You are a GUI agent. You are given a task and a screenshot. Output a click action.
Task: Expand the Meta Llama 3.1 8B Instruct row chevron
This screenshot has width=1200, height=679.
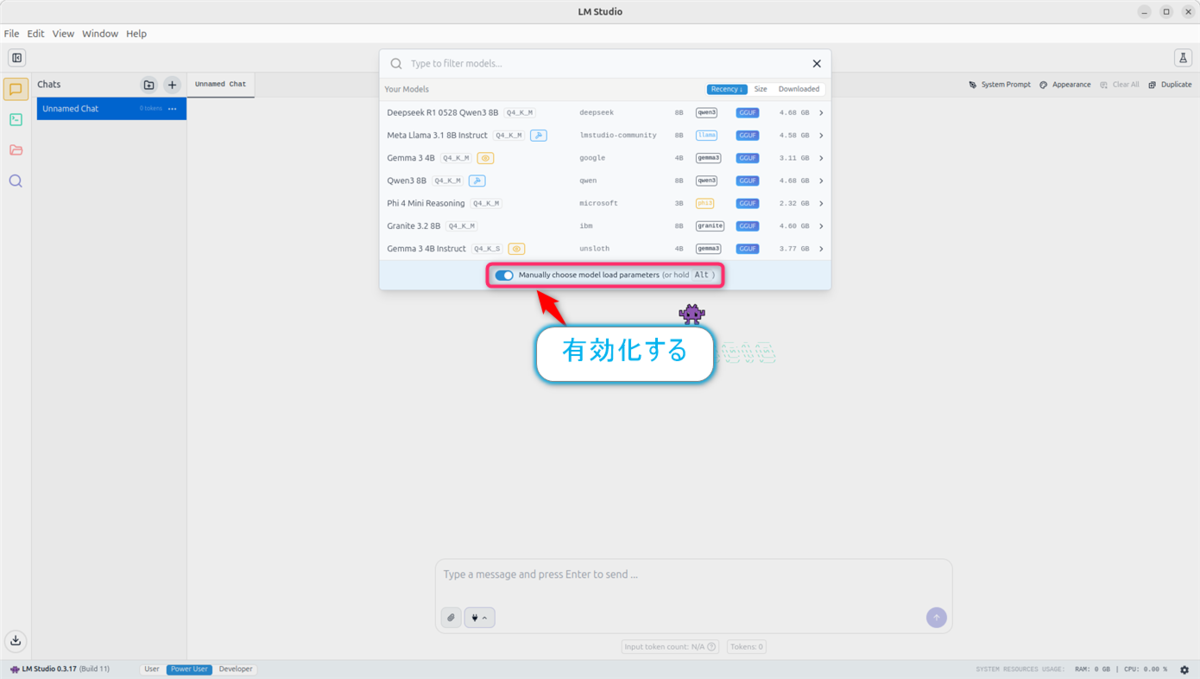(x=821, y=135)
